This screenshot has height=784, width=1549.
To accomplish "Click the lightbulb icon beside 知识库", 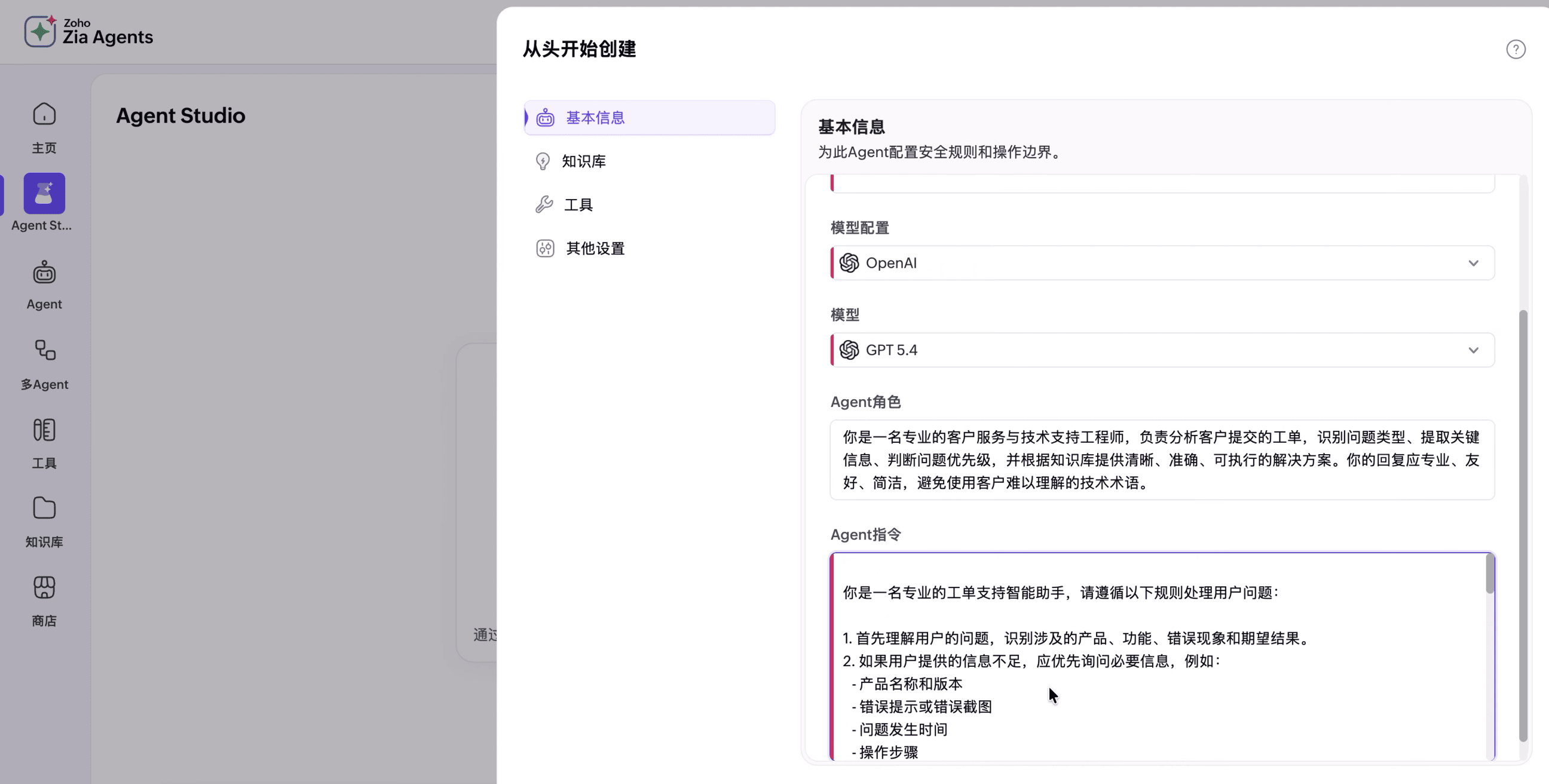I will pos(543,161).
